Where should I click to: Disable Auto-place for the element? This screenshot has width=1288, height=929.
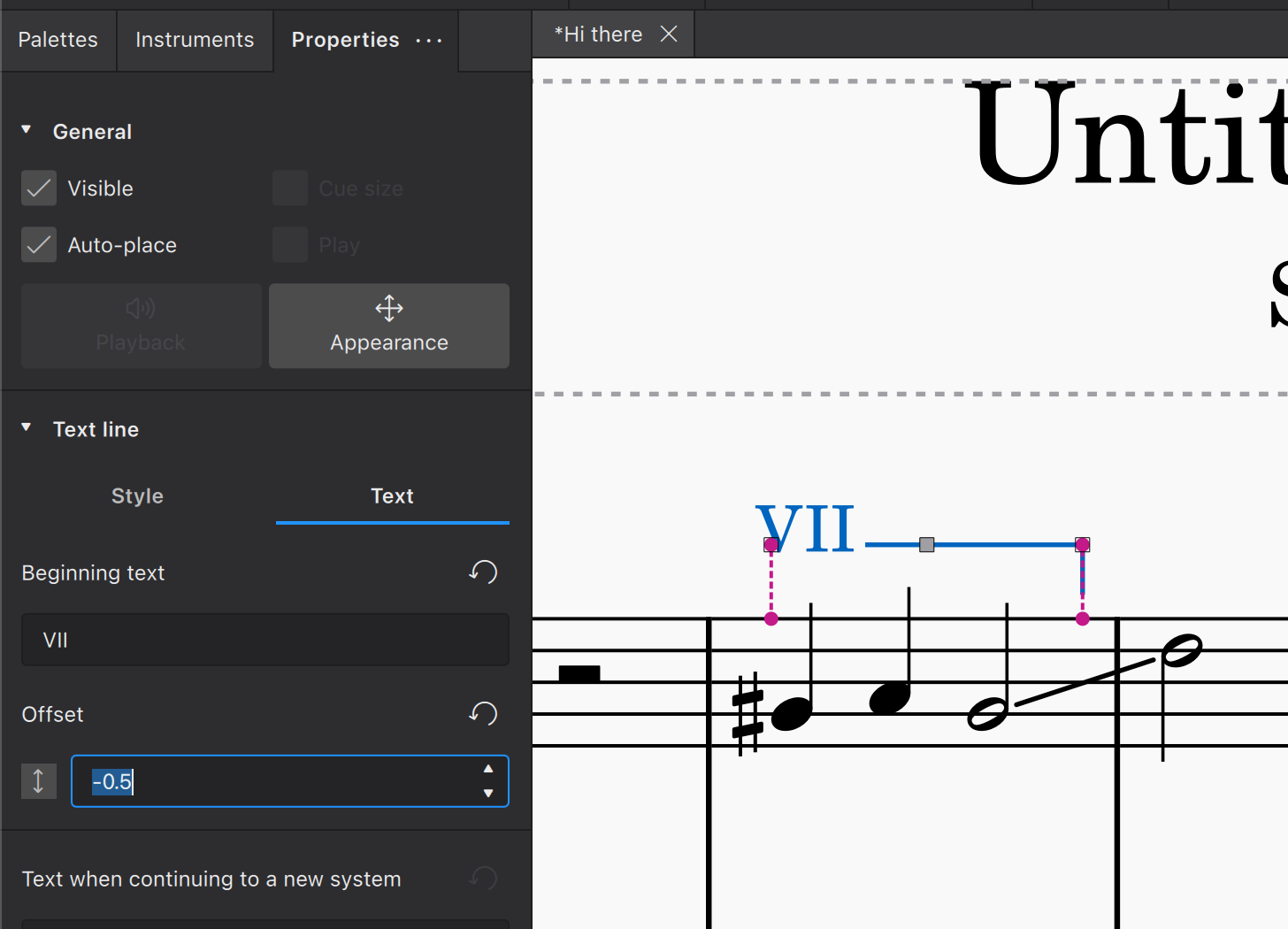[x=38, y=245]
